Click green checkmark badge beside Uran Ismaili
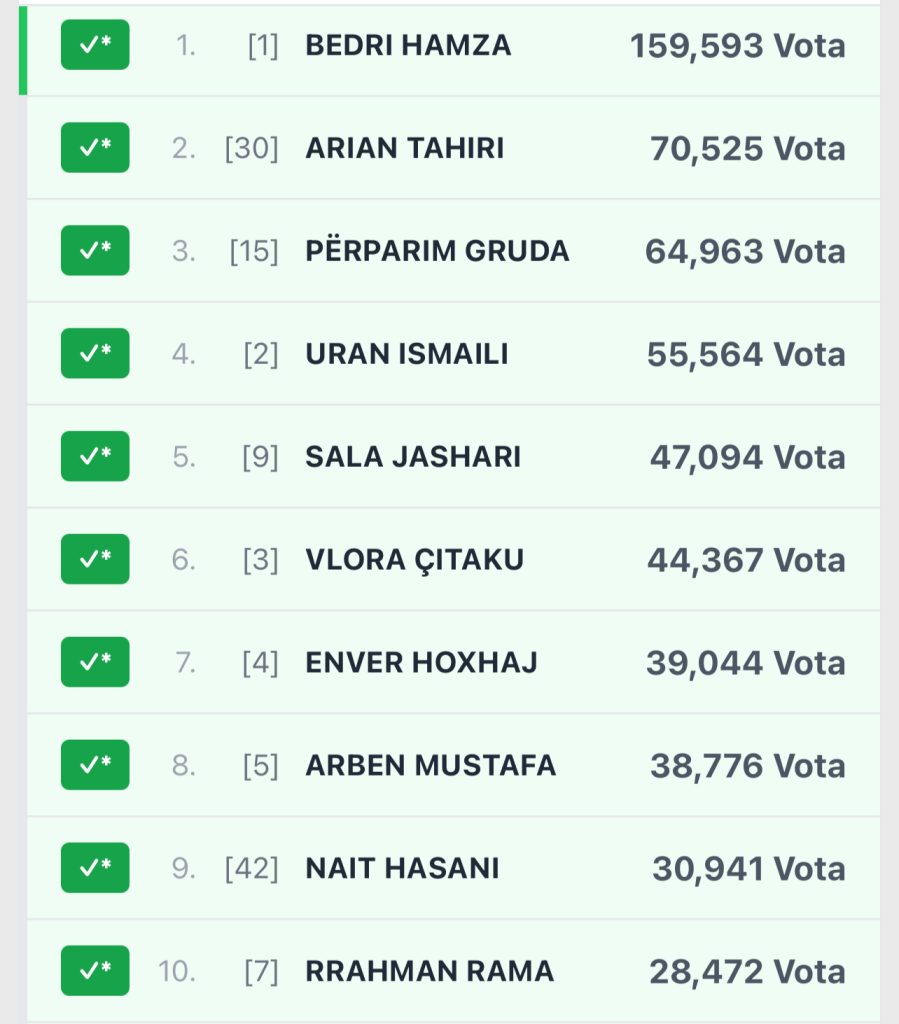Screen dimensions: 899x1024 [x=95, y=354]
